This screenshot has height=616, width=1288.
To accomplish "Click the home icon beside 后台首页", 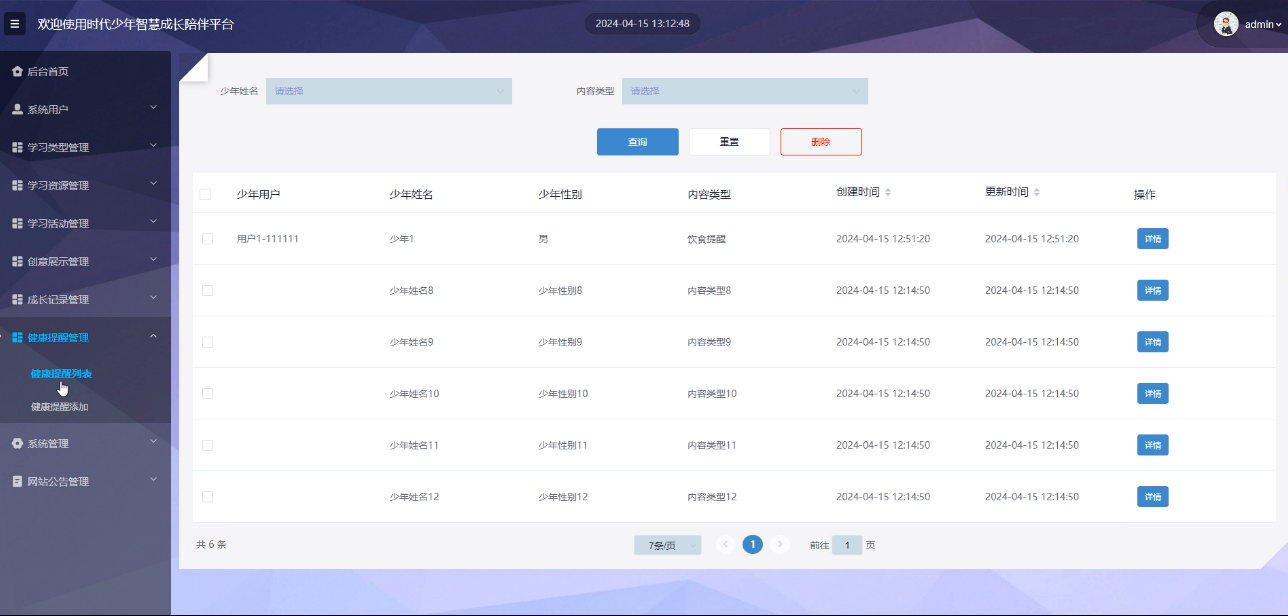I will [17, 72].
